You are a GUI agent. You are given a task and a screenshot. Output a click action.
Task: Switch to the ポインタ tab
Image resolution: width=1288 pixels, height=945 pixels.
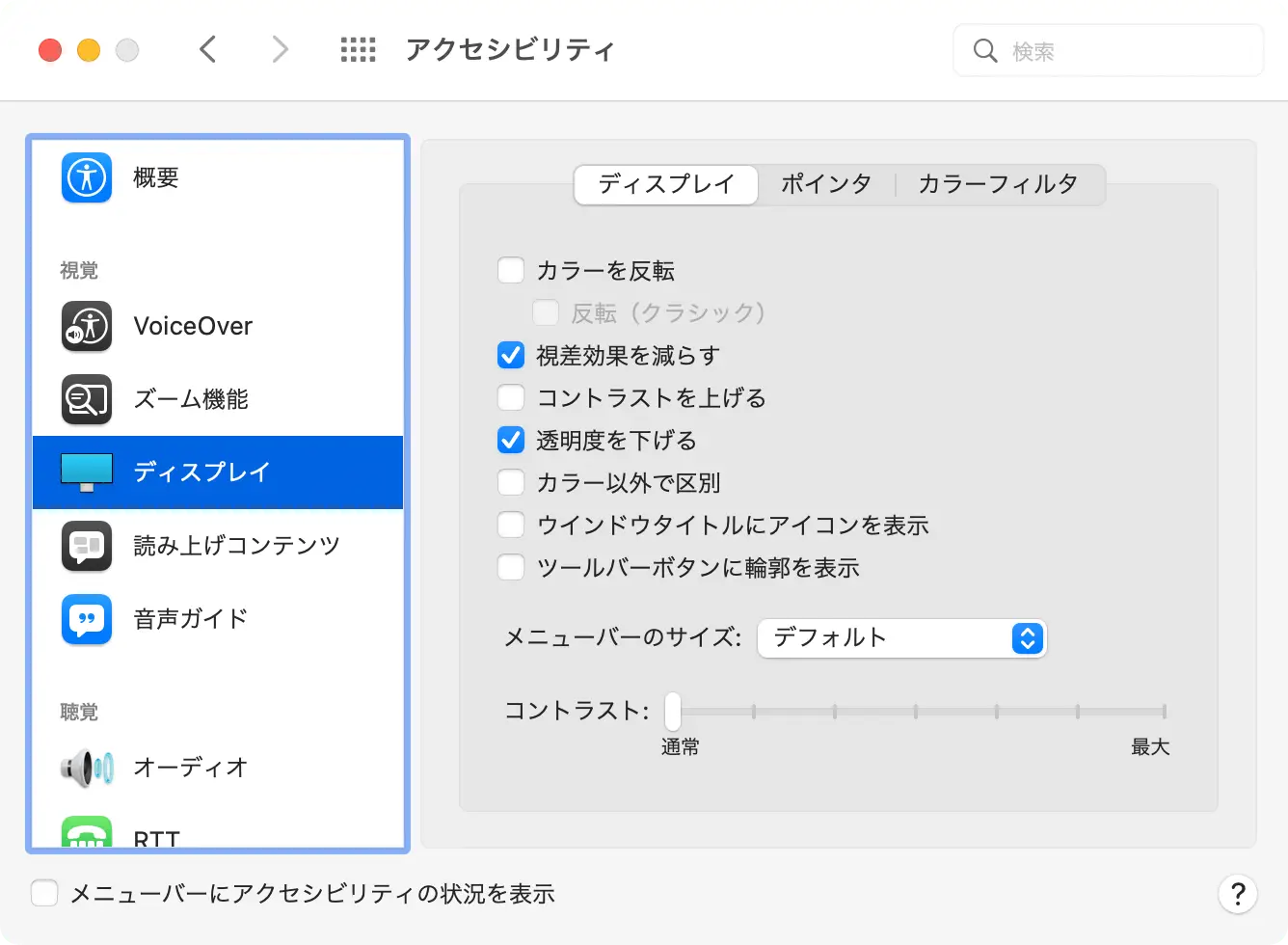[826, 184]
